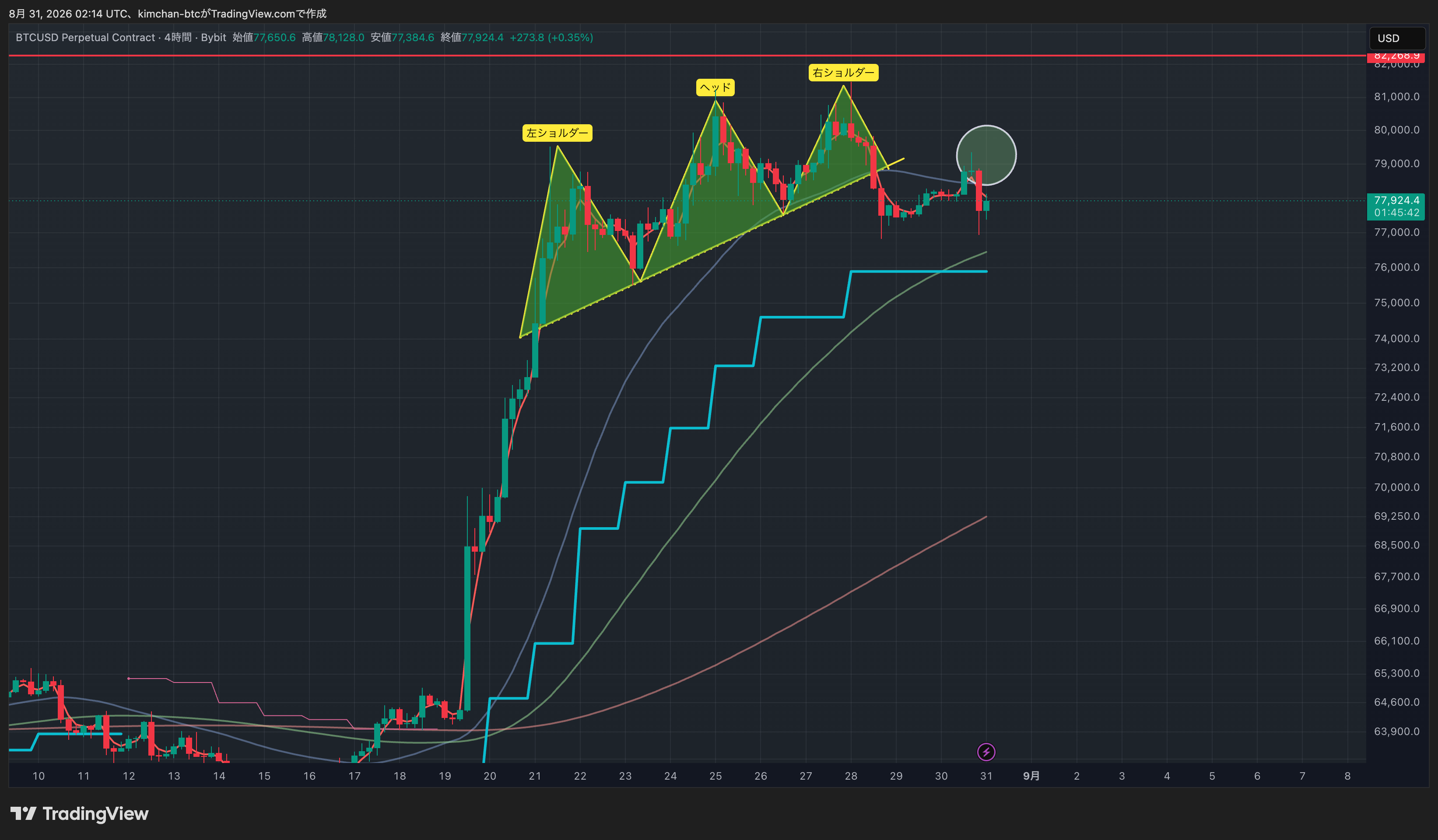Click the 01:45:42 bar countdown
Viewport: 1438px width, 840px height.
(1396, 213)
